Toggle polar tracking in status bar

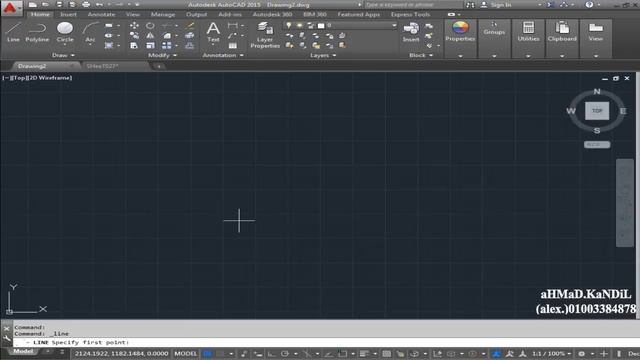pos(285,353)
